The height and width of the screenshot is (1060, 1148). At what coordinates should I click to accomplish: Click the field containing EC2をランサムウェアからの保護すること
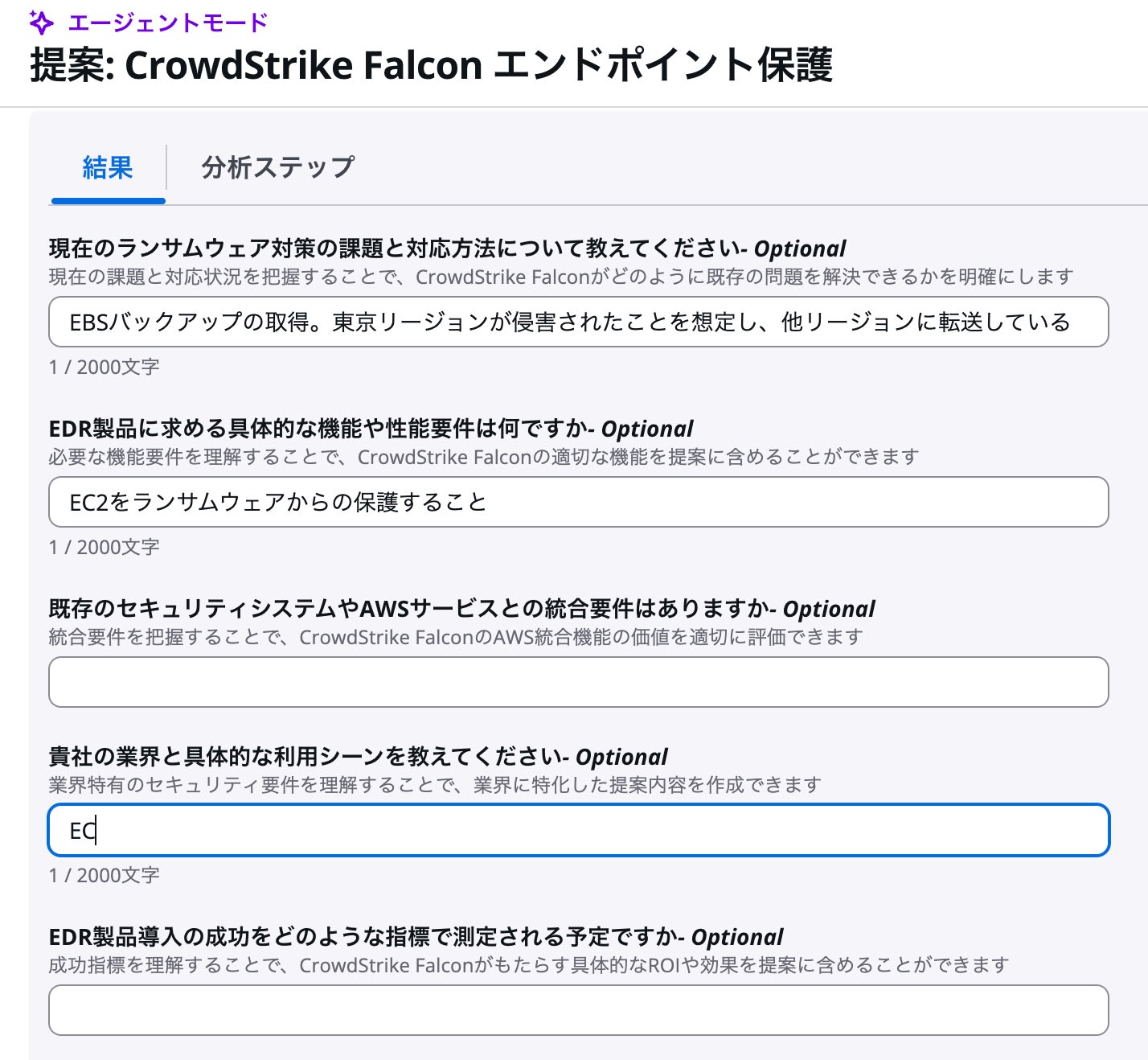pos(578,503)
